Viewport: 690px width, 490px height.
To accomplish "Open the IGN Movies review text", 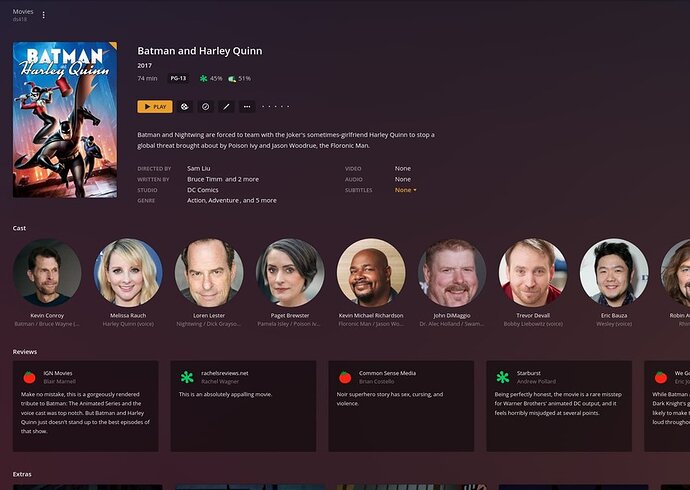I will (85, 413).
